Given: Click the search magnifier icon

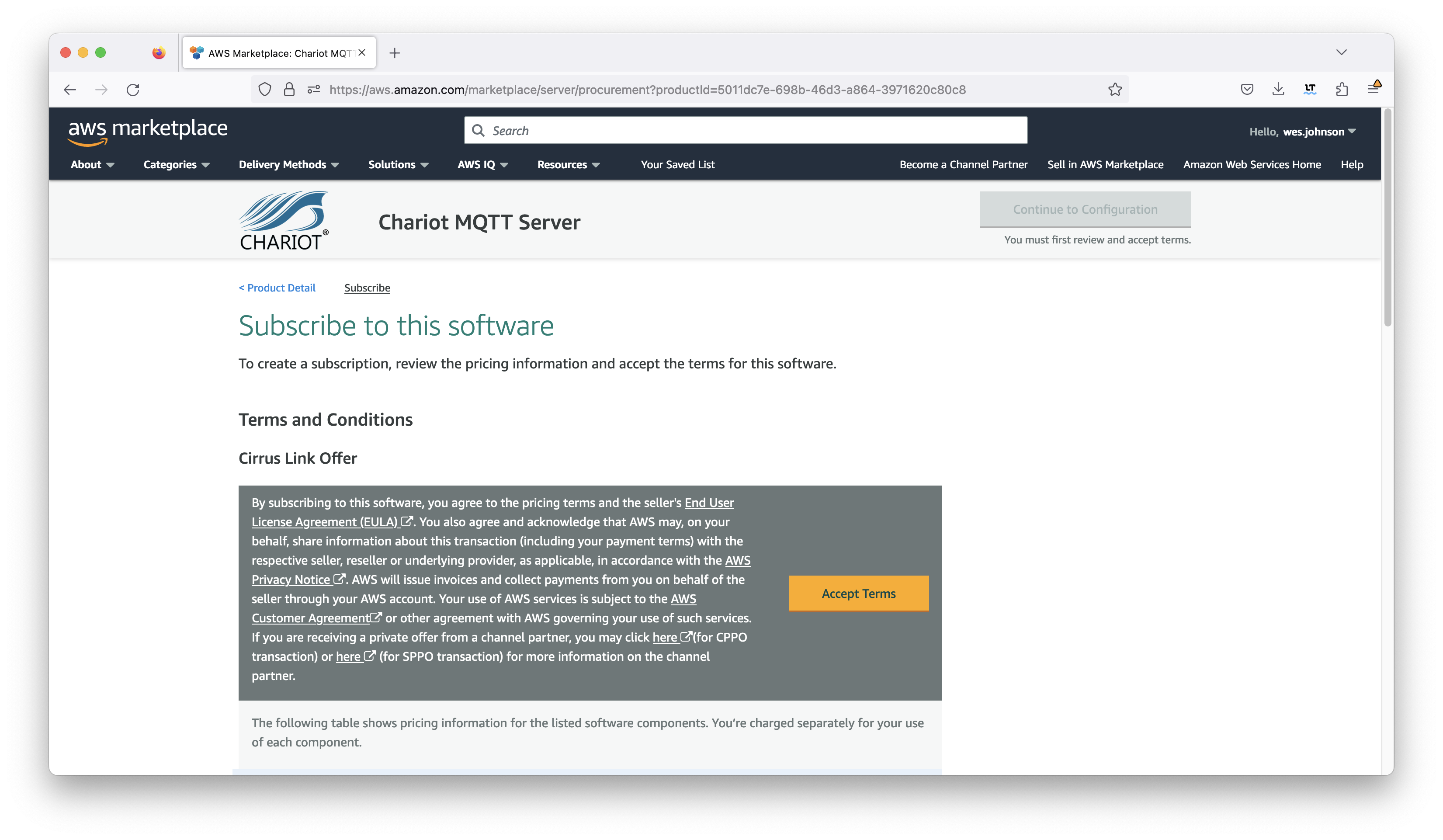Looking at the screenshot, I should click(478, 131).
